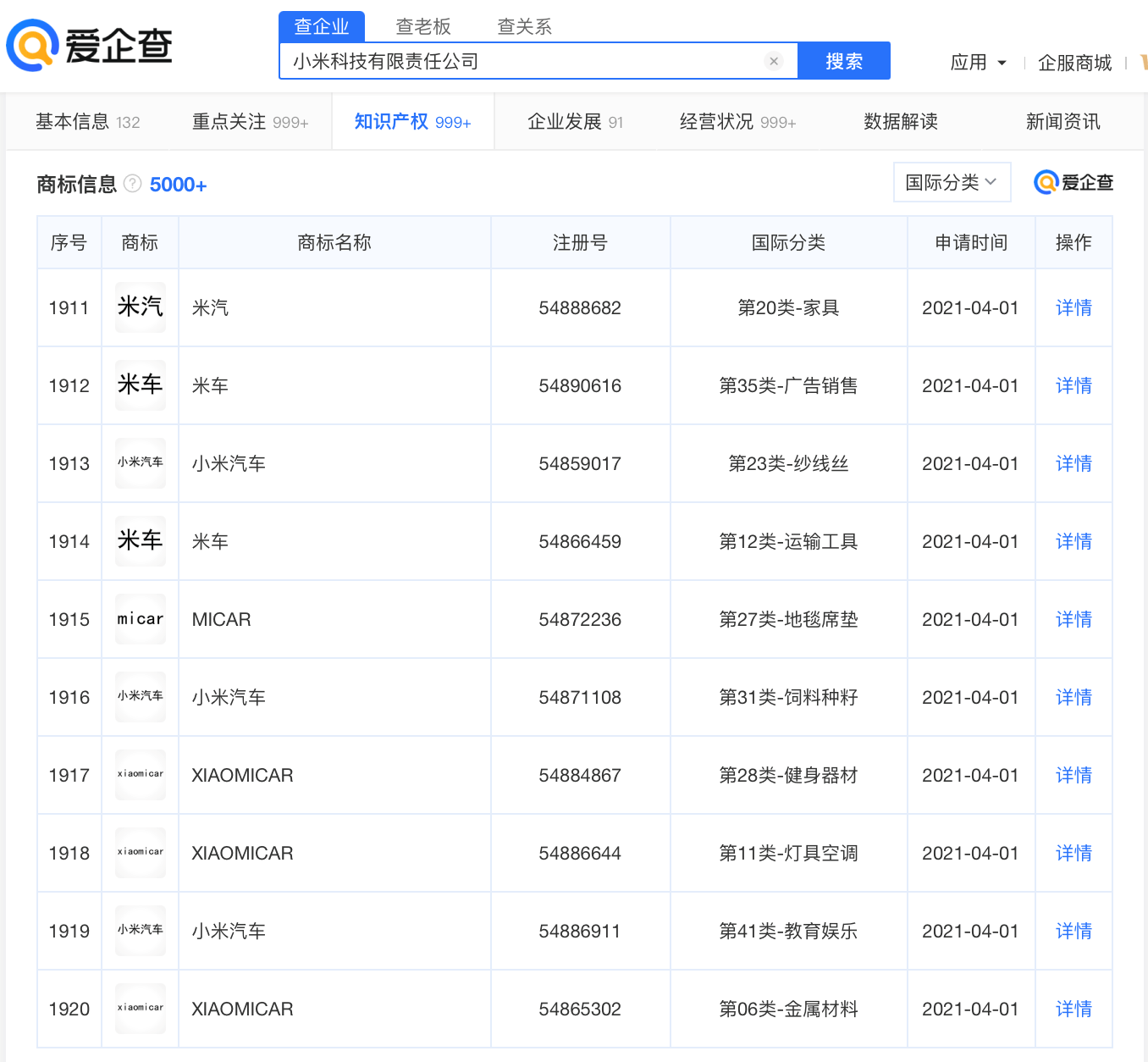The height and width of the screenshot is (1062, 1148).
Task: Click the 第11类-灯具空调 classification cell
Action: point(788,853)
